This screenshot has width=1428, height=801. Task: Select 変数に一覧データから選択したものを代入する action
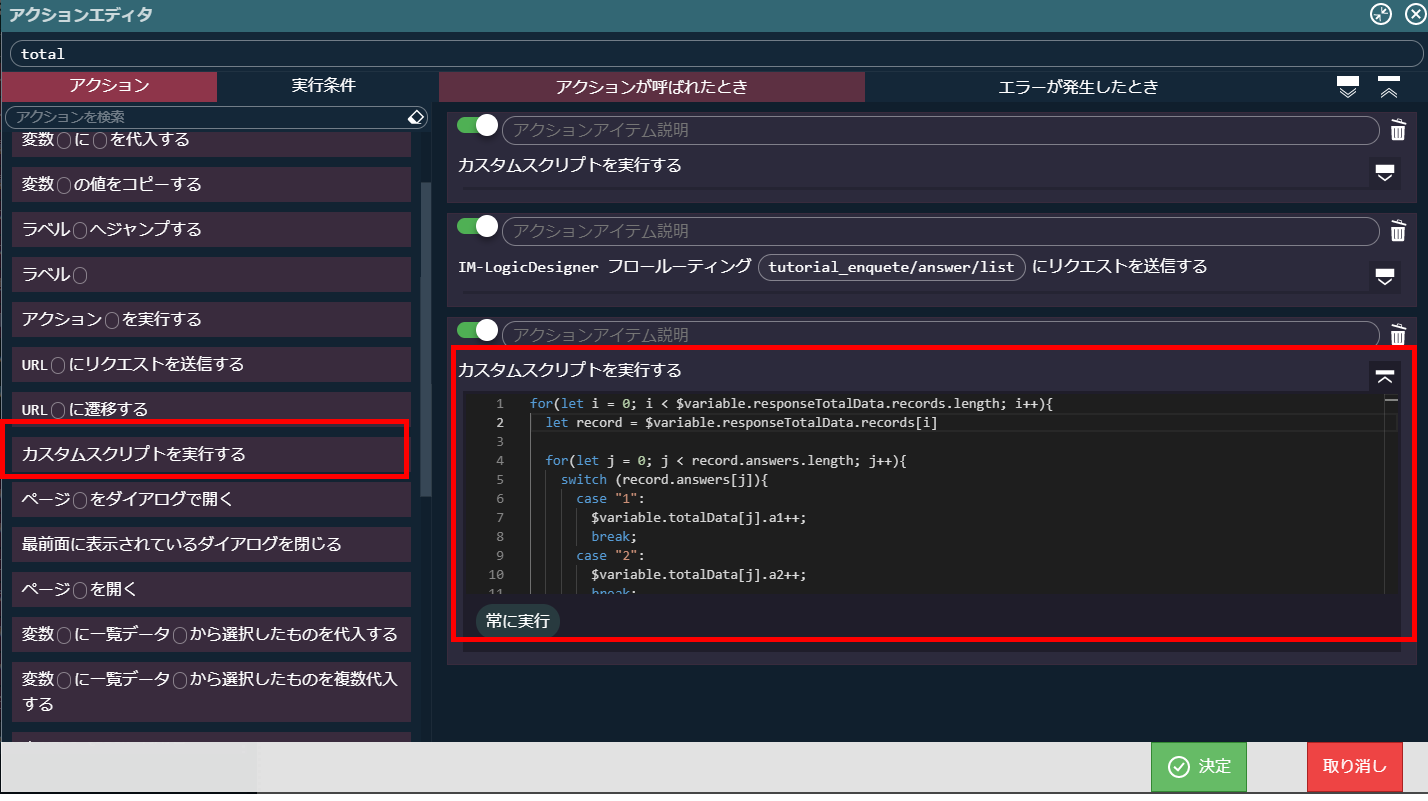(x=211, y=634)
